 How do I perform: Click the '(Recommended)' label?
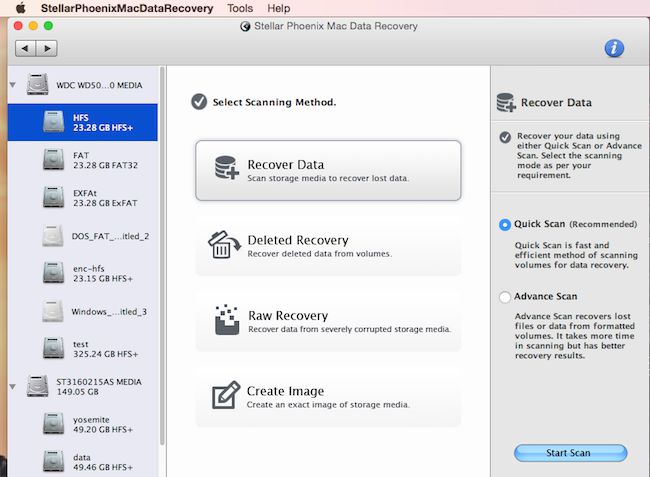click(603, 224)
